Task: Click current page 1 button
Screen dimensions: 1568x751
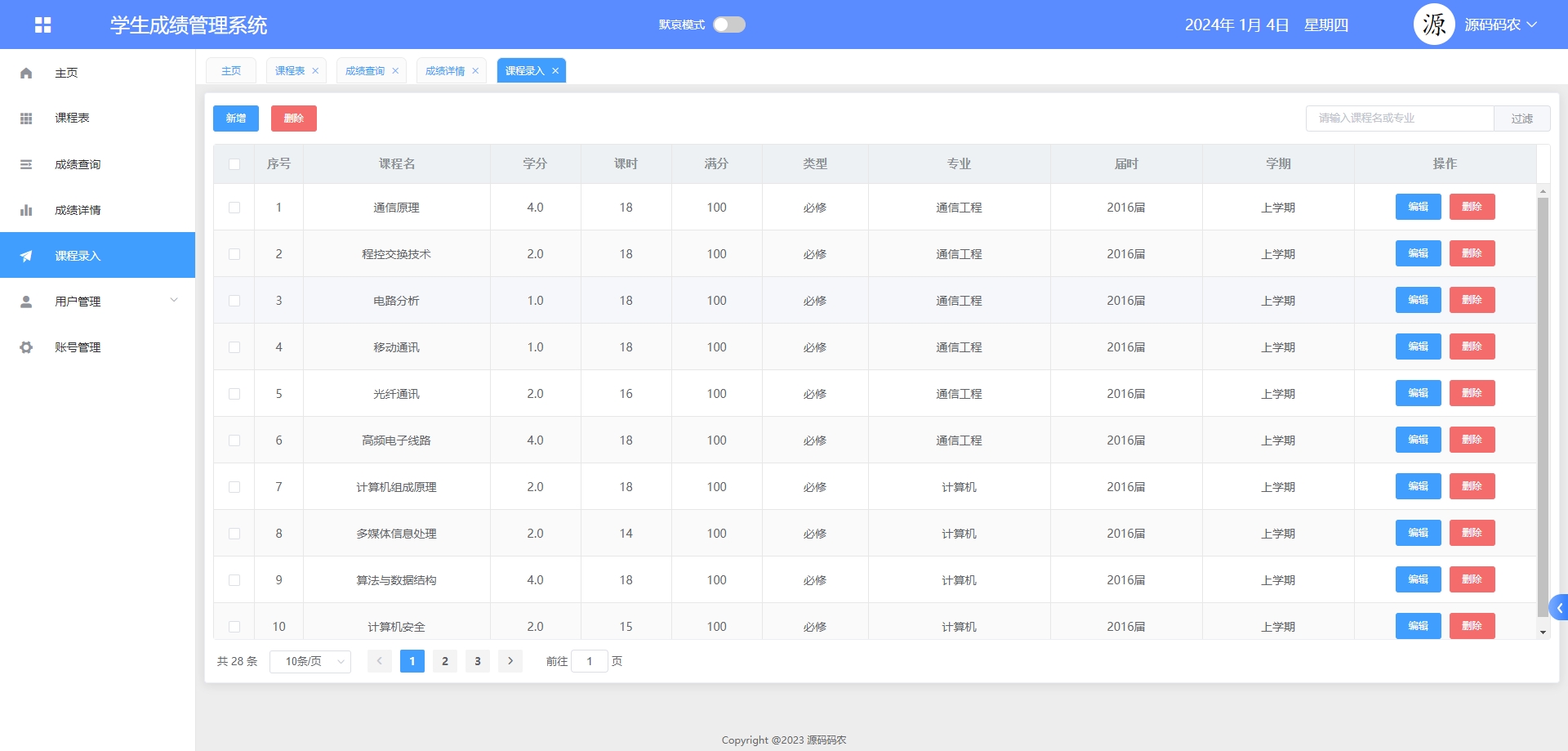Action: (412, 661)
